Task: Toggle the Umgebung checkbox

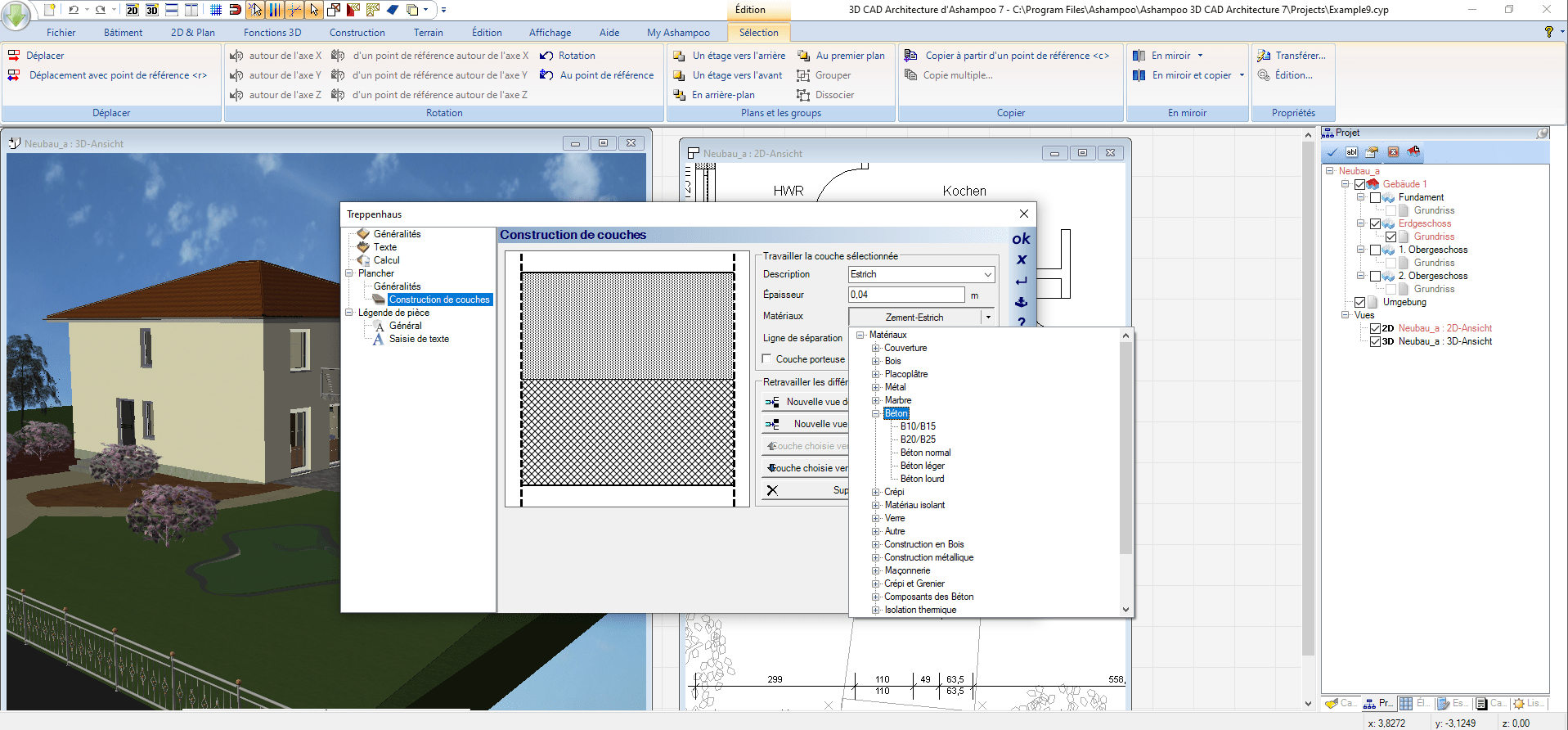Action: click(x=1359, y=302)
